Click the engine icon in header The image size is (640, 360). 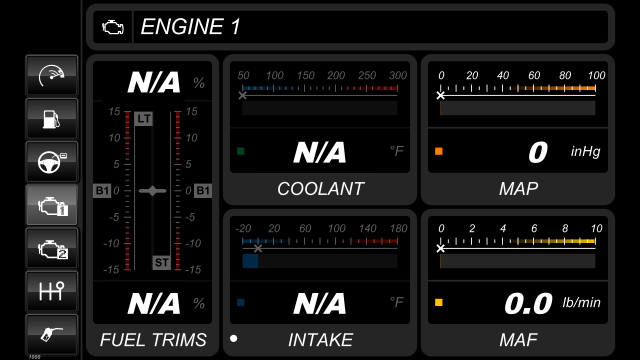pos(113,27)
